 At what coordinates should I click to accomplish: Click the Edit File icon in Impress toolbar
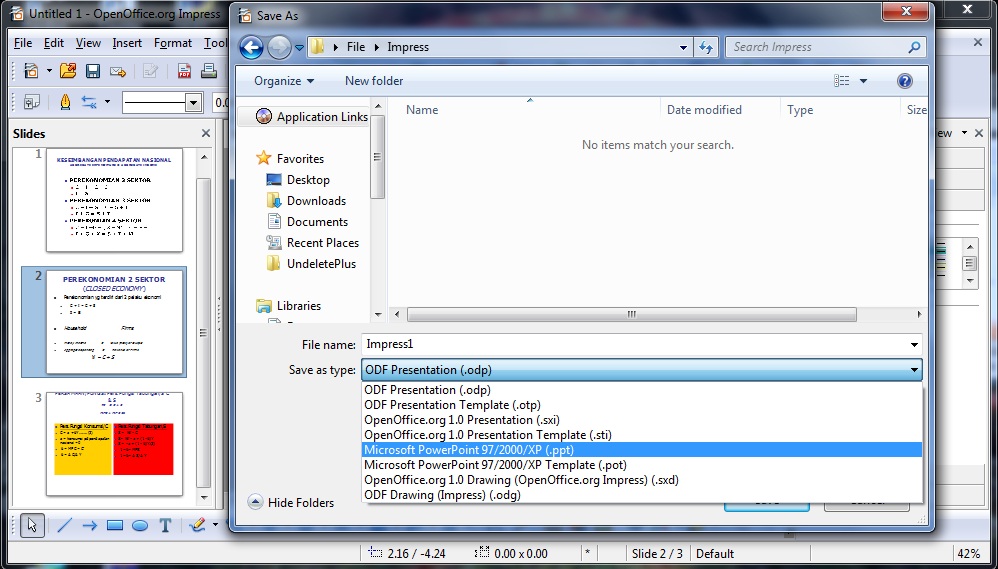(150, 71)
